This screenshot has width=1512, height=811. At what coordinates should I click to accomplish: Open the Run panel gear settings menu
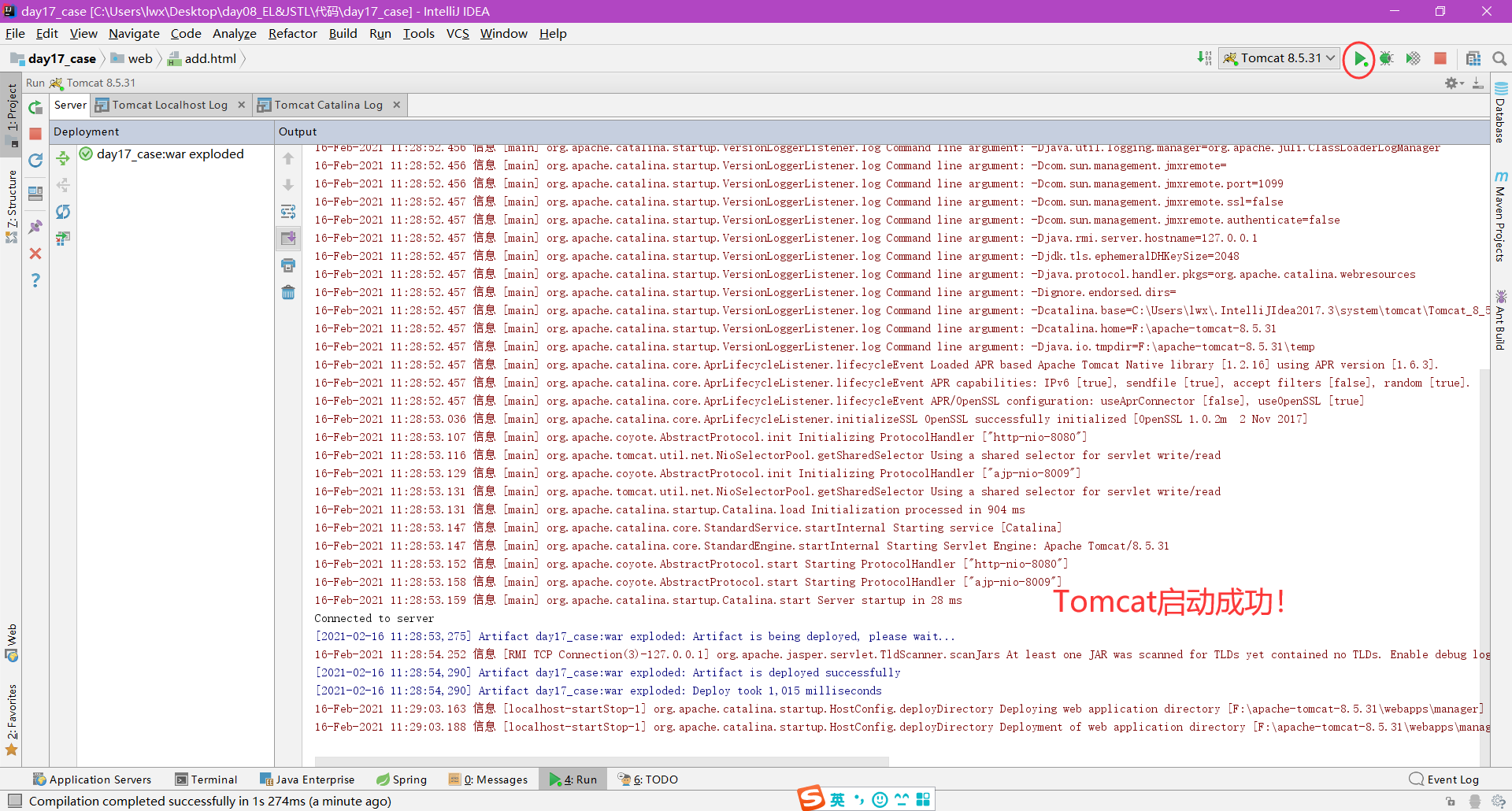1454,83
